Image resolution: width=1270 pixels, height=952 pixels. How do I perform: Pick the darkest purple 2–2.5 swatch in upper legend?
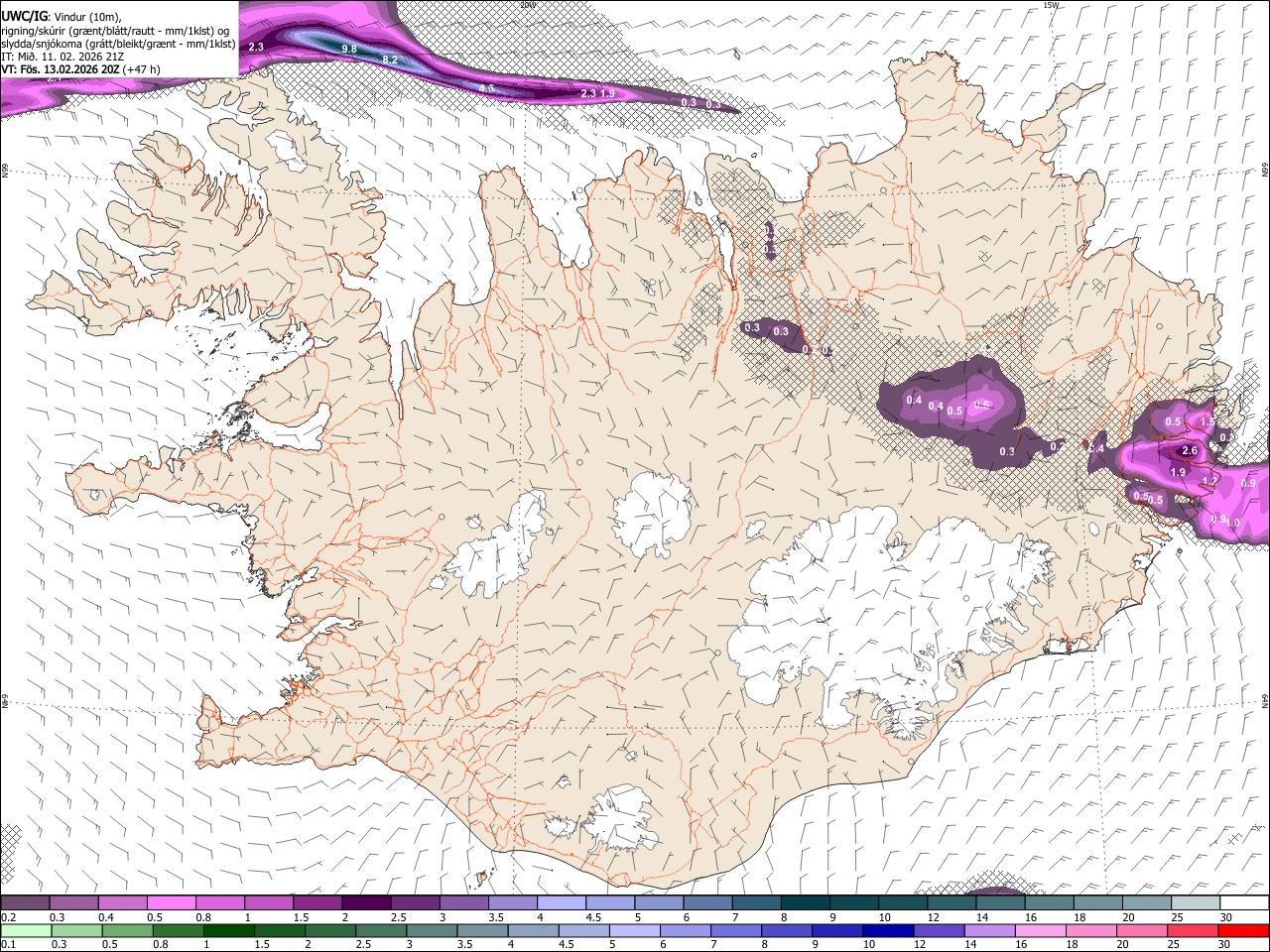(365, 903)
